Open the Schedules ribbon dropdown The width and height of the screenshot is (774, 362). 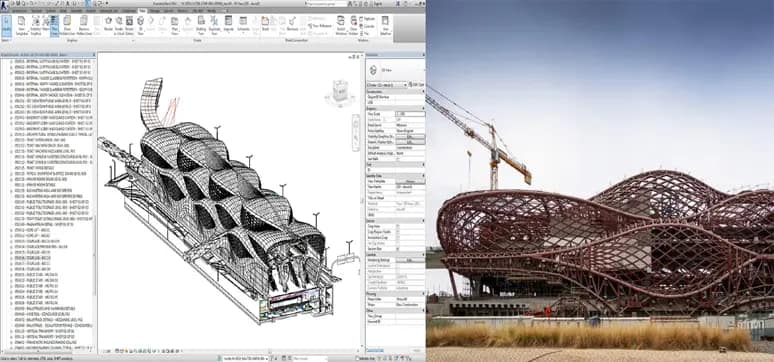(x=243, y=26)
